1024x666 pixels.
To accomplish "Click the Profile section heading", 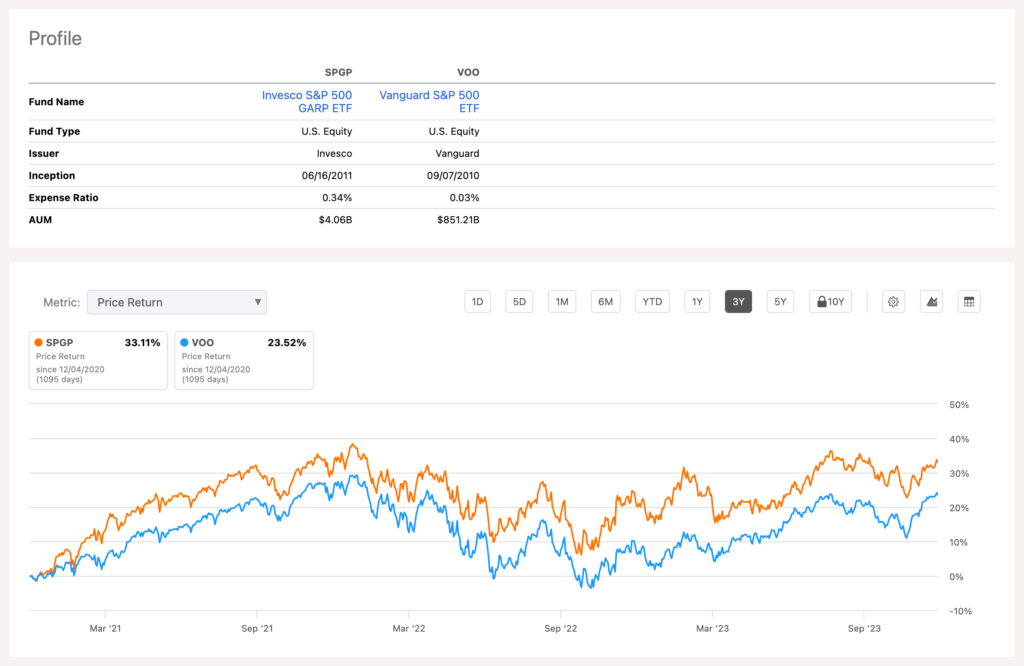I will (x=55, y=39).
